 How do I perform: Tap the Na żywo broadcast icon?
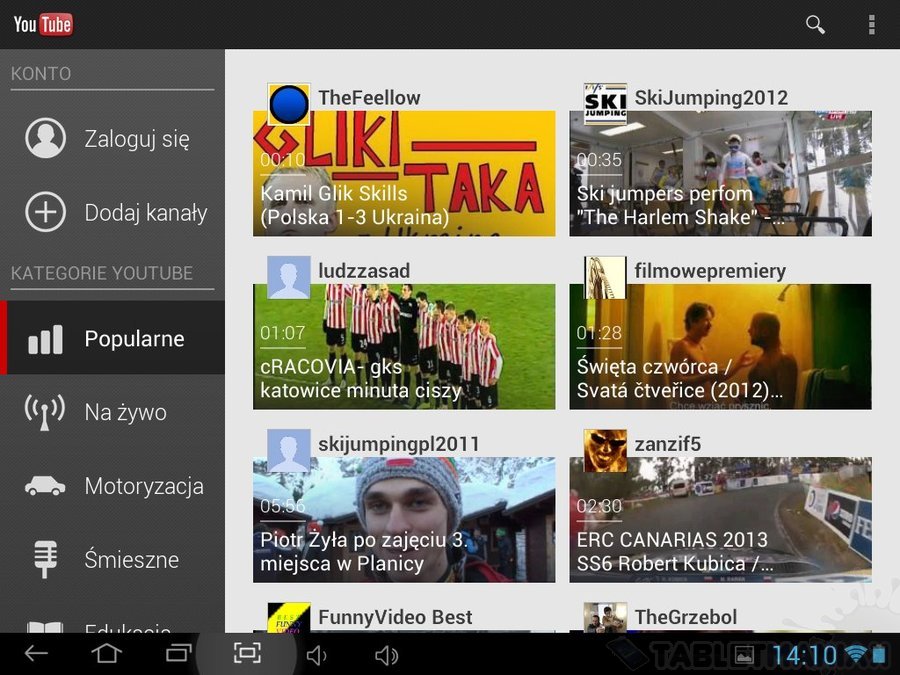pyautogui.click(x=45, y=412)
